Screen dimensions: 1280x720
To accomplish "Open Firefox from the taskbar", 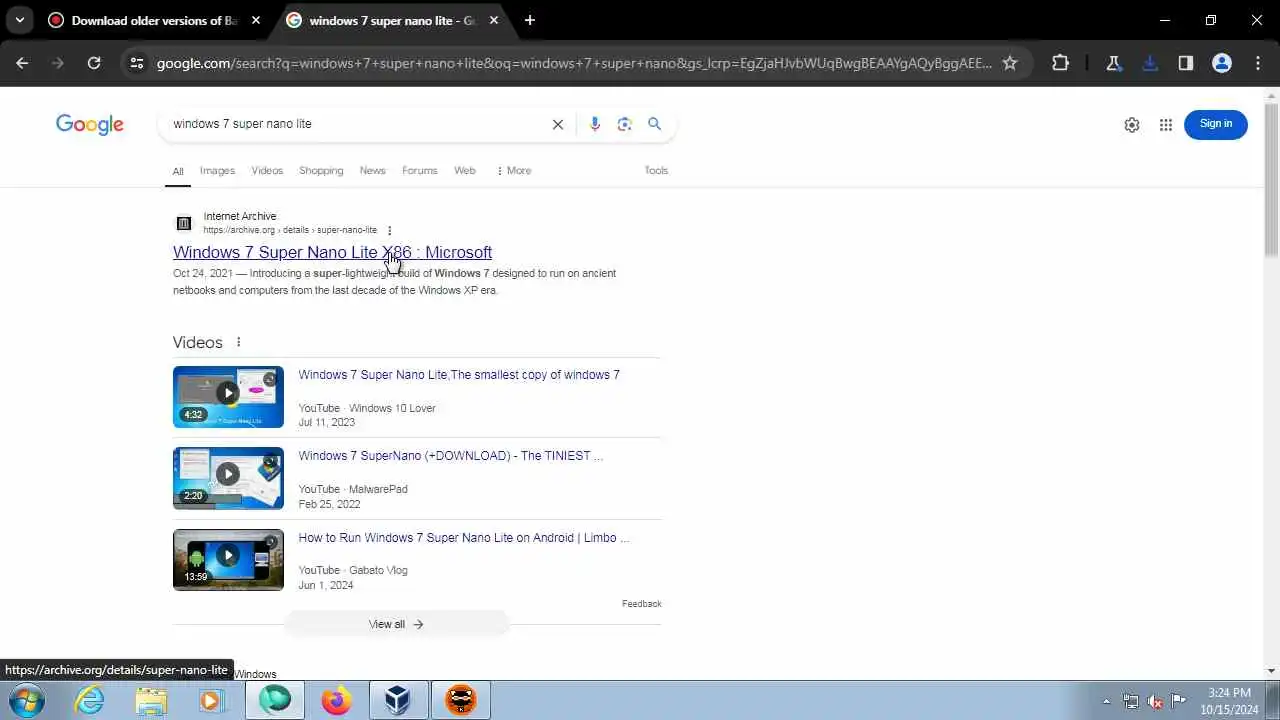I will (x=337, y=700).
